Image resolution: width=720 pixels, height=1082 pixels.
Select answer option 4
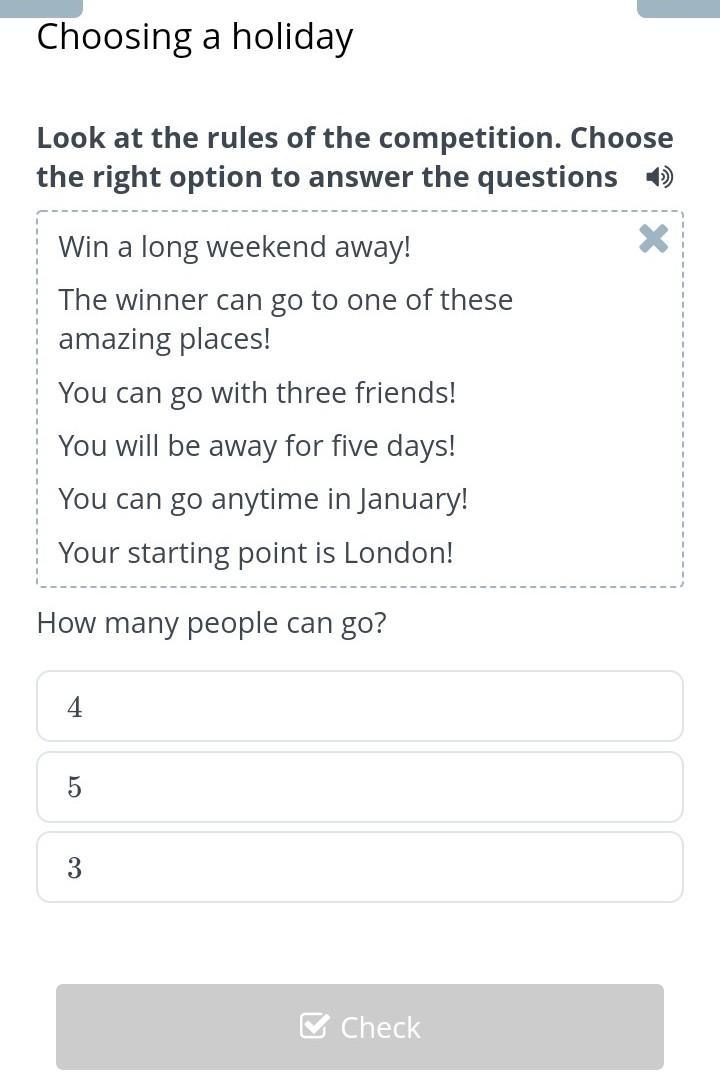(x=360, y=706)
